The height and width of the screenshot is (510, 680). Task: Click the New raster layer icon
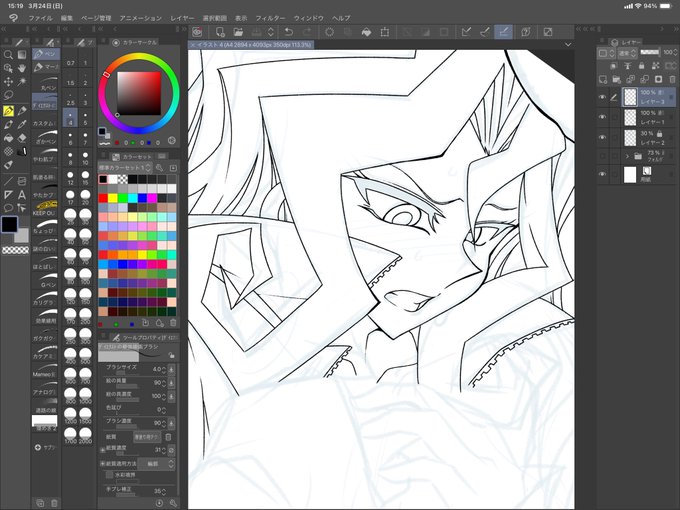pyautogui.click(x=603, y=79)
